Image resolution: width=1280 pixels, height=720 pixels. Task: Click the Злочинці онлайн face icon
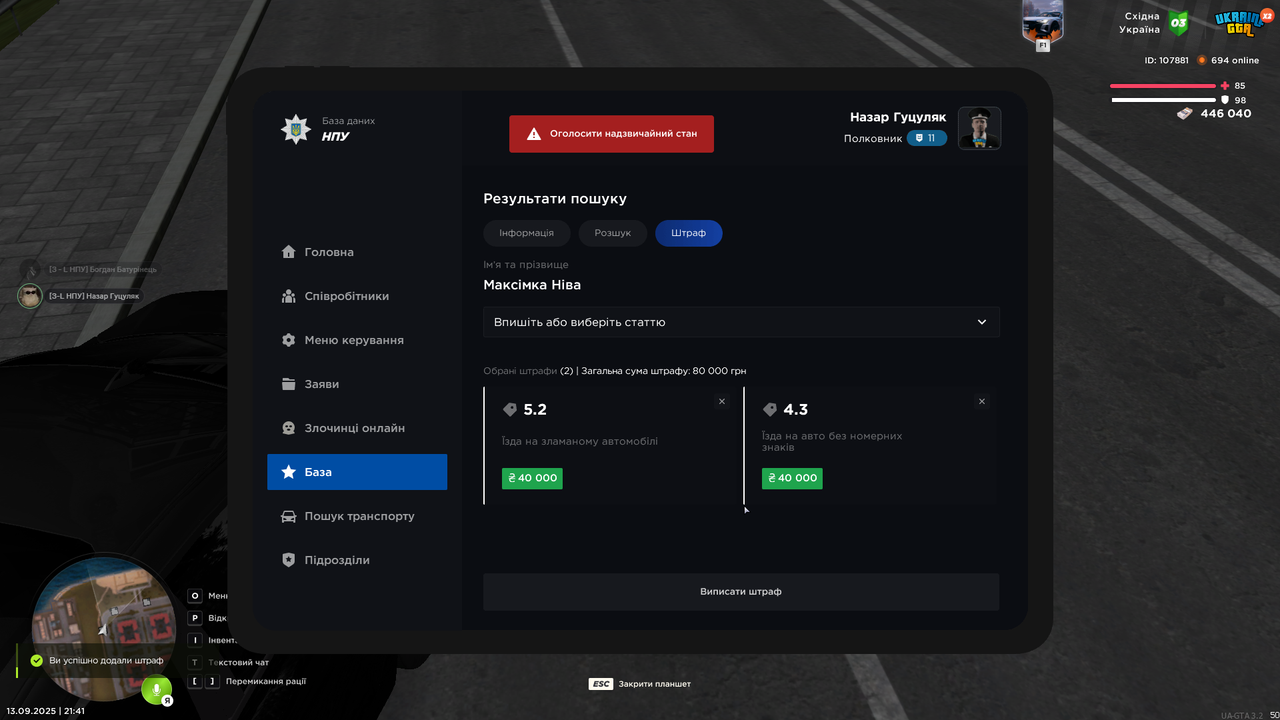point(289,428)
